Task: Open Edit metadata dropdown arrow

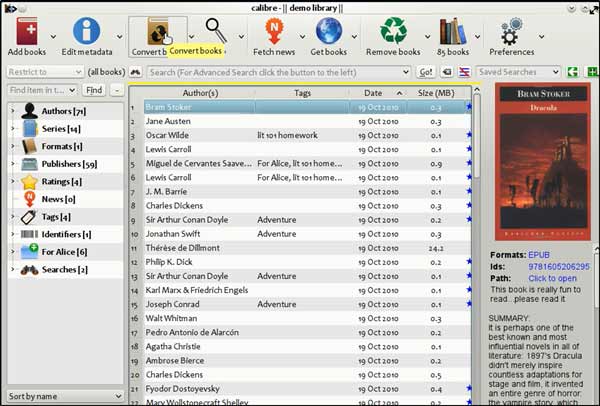Action: pos(120,37)
